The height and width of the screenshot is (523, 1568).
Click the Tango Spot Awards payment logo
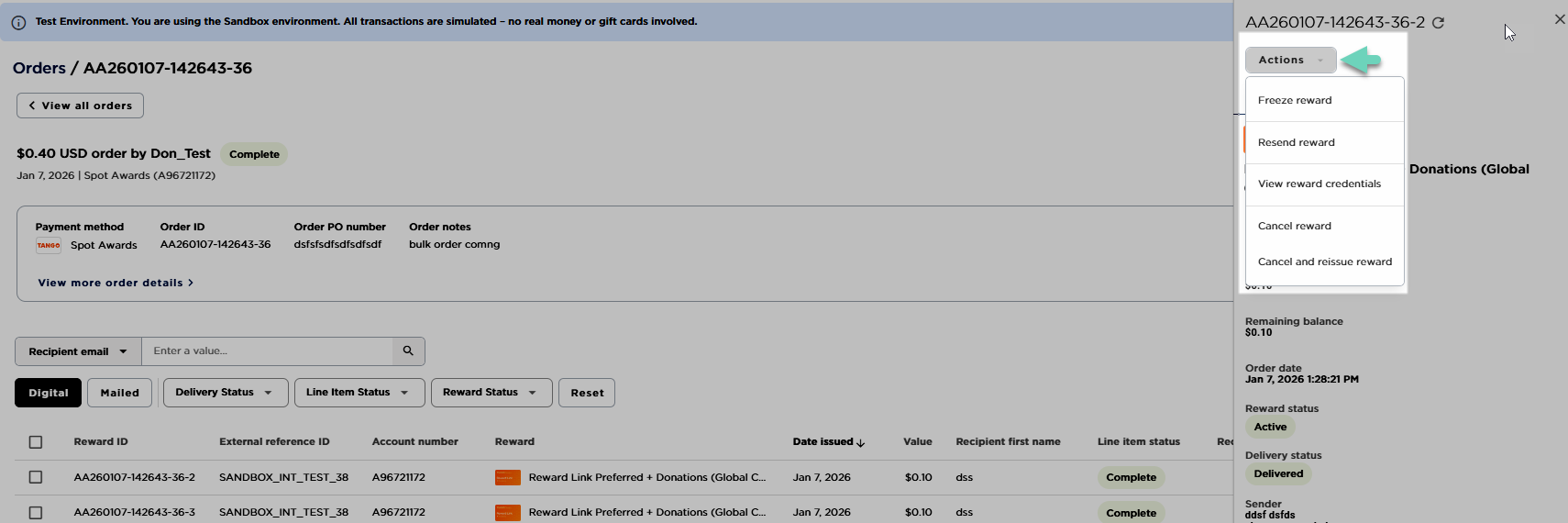[x=49, y=245]
